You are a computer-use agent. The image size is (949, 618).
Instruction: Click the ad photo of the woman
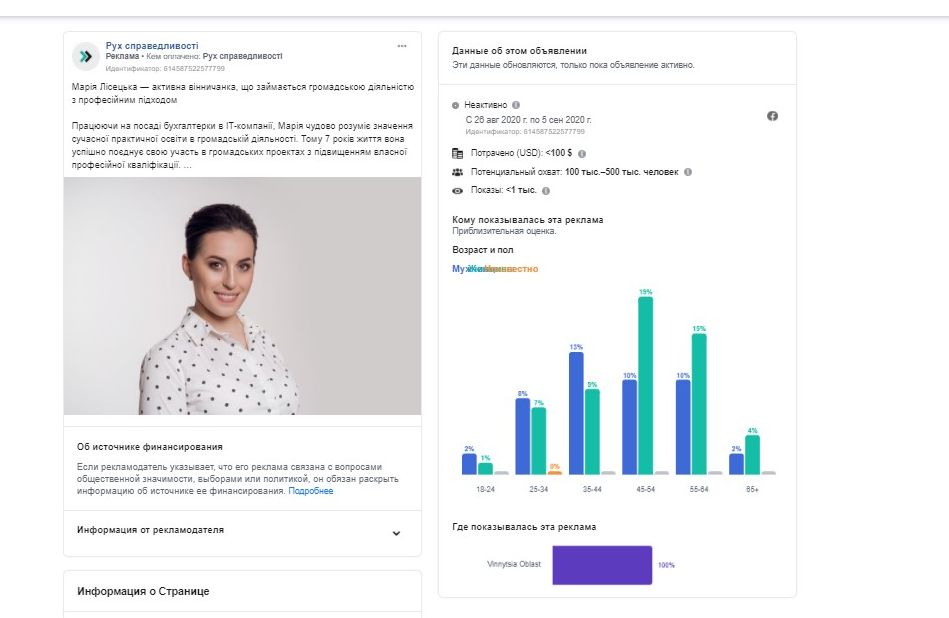point(242,296)
